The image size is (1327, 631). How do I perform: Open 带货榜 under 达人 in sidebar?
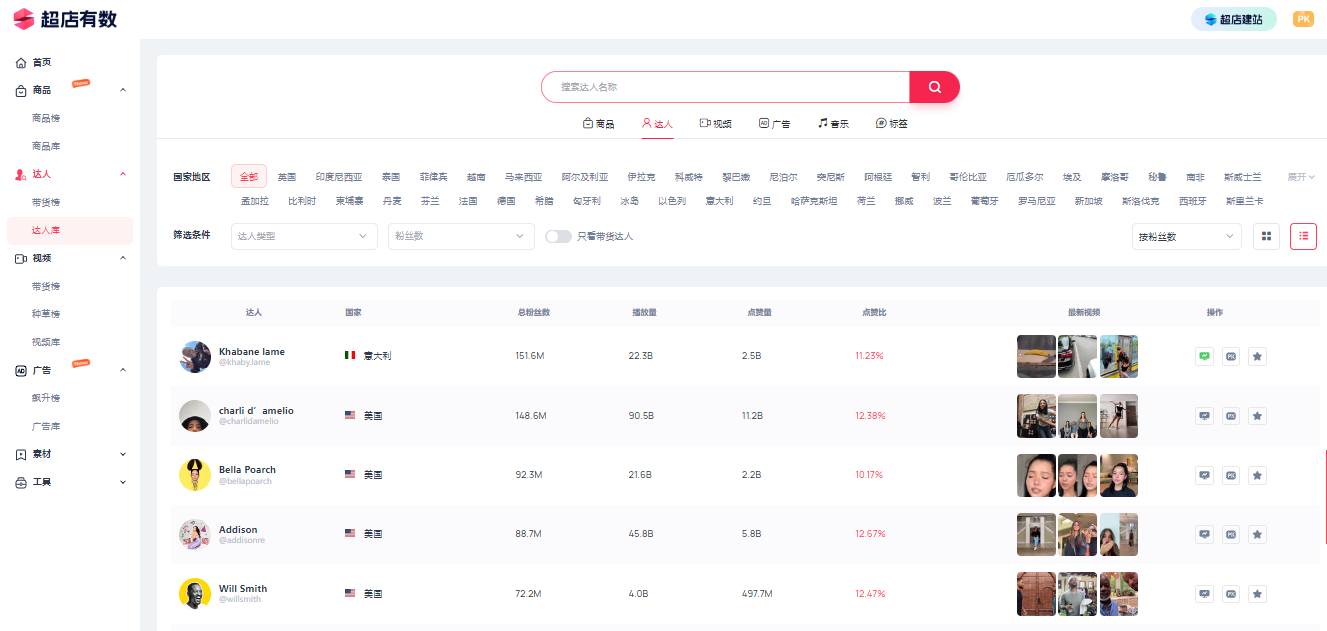(46, 202)
